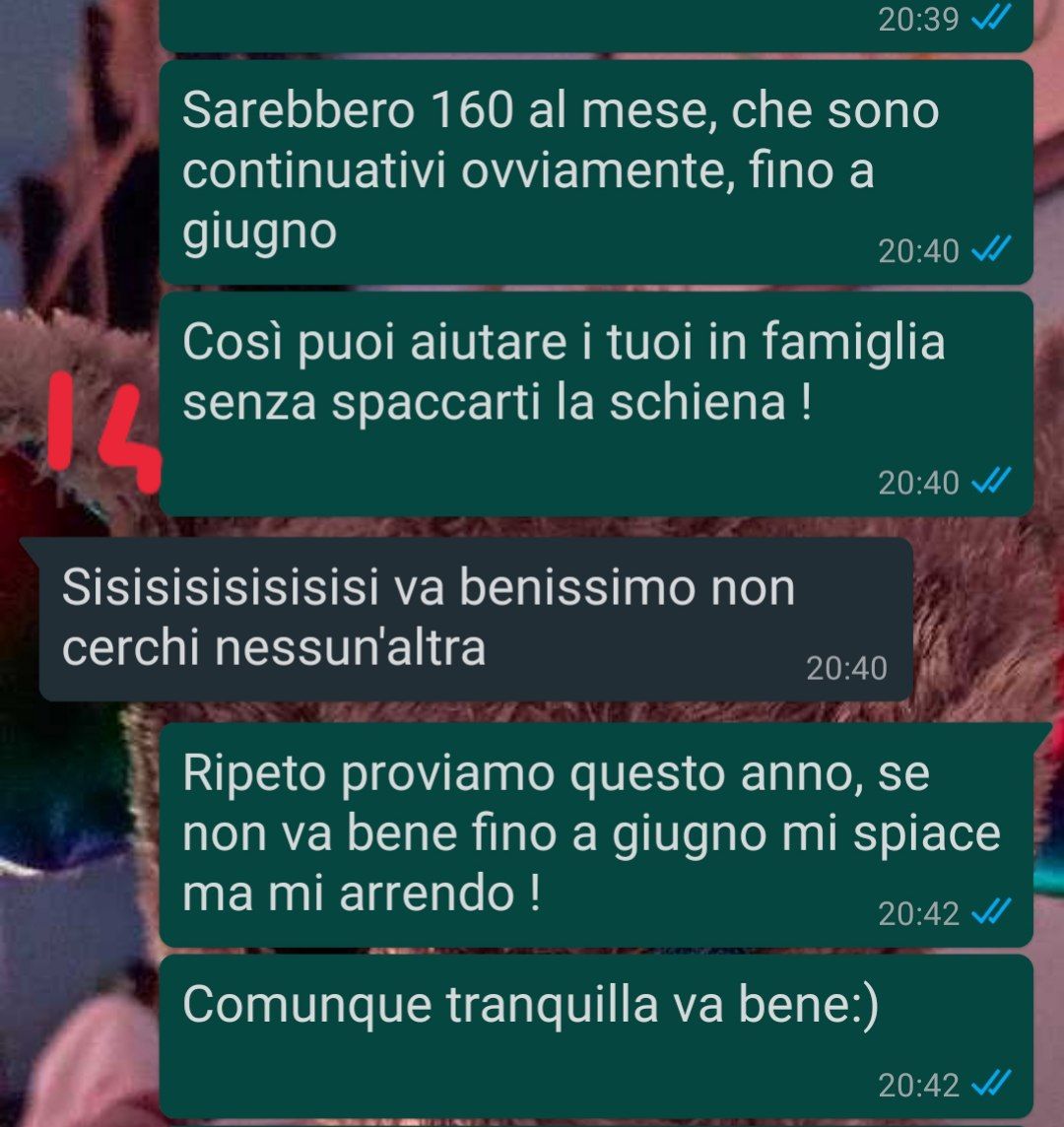Select the red handwritten '14' annotation

coord(104,431)
